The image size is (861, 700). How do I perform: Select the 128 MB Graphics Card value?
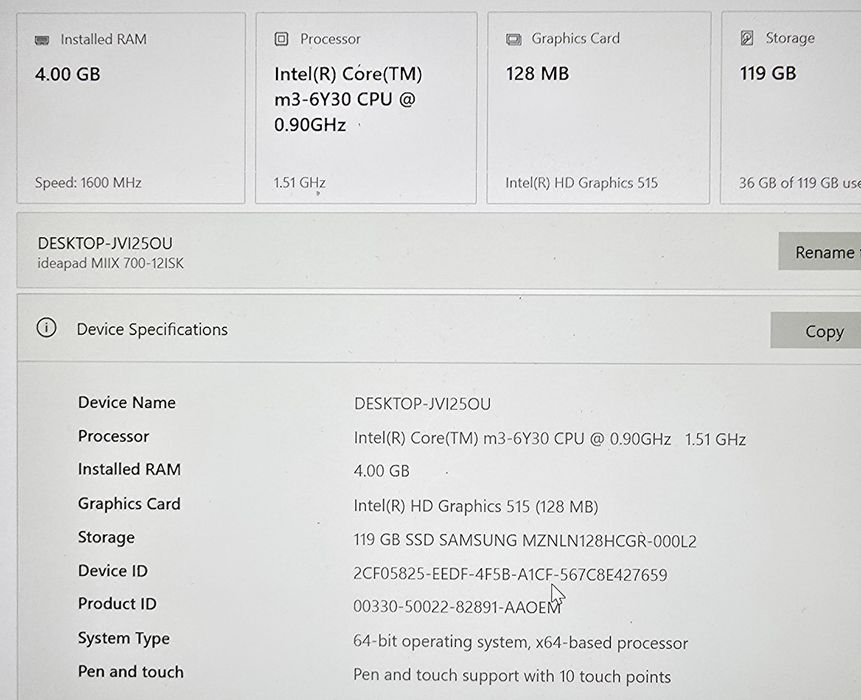pyautogui.click(x=538, y=74)
